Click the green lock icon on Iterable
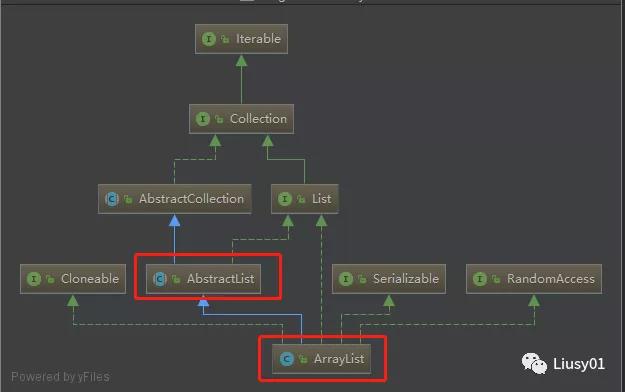The image size is (625, 392). pos(225,39)
